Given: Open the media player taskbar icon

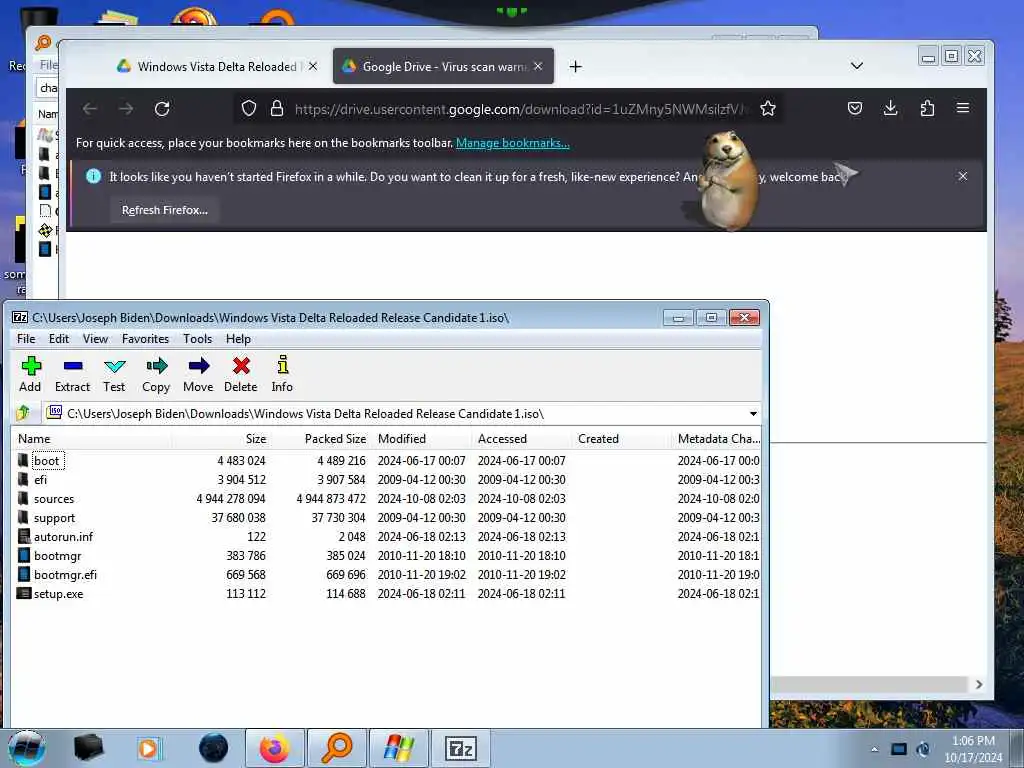Looking at the screenshot, I should [x=149, y=748].
